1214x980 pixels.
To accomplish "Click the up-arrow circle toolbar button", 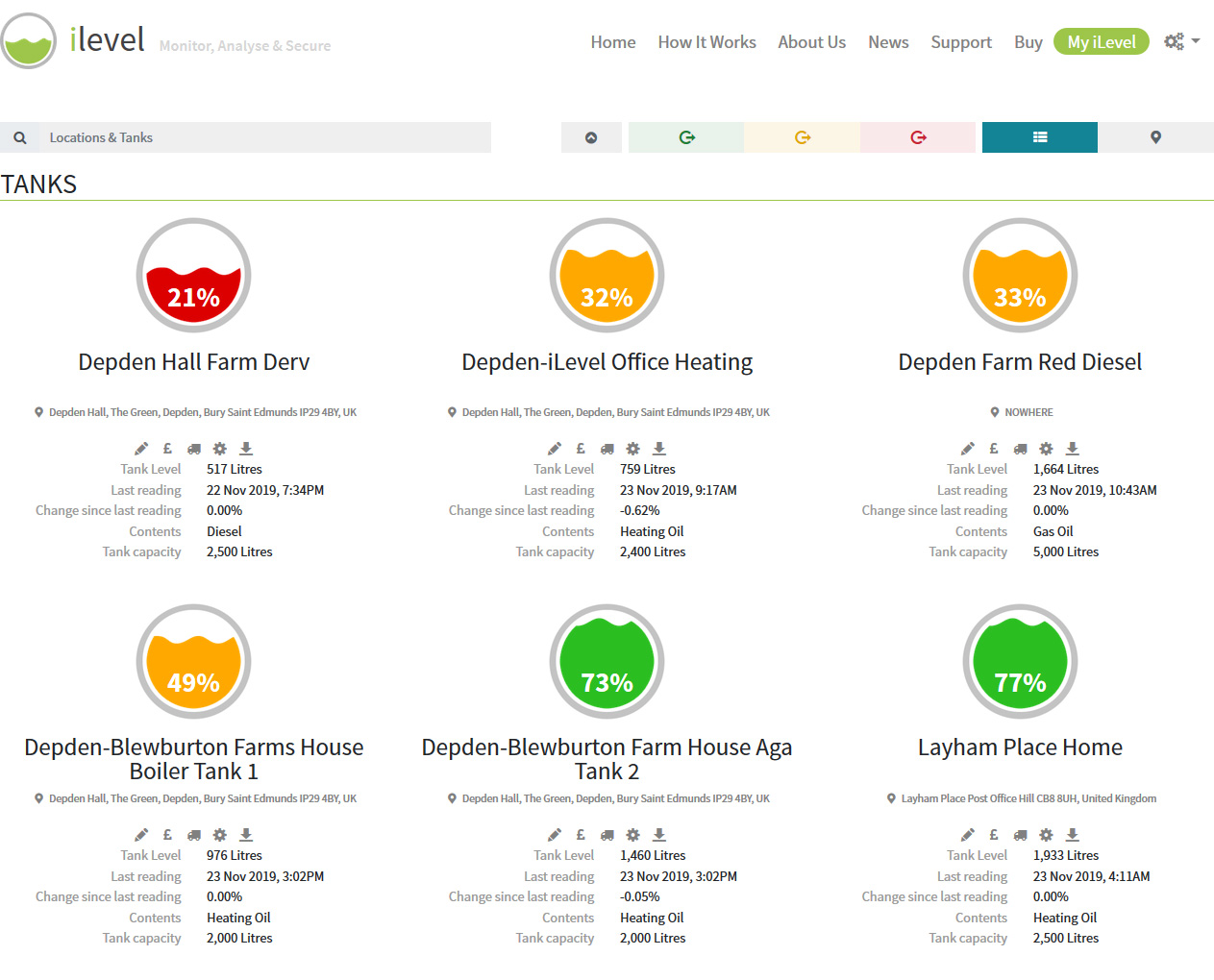I will tap(591, 137).
